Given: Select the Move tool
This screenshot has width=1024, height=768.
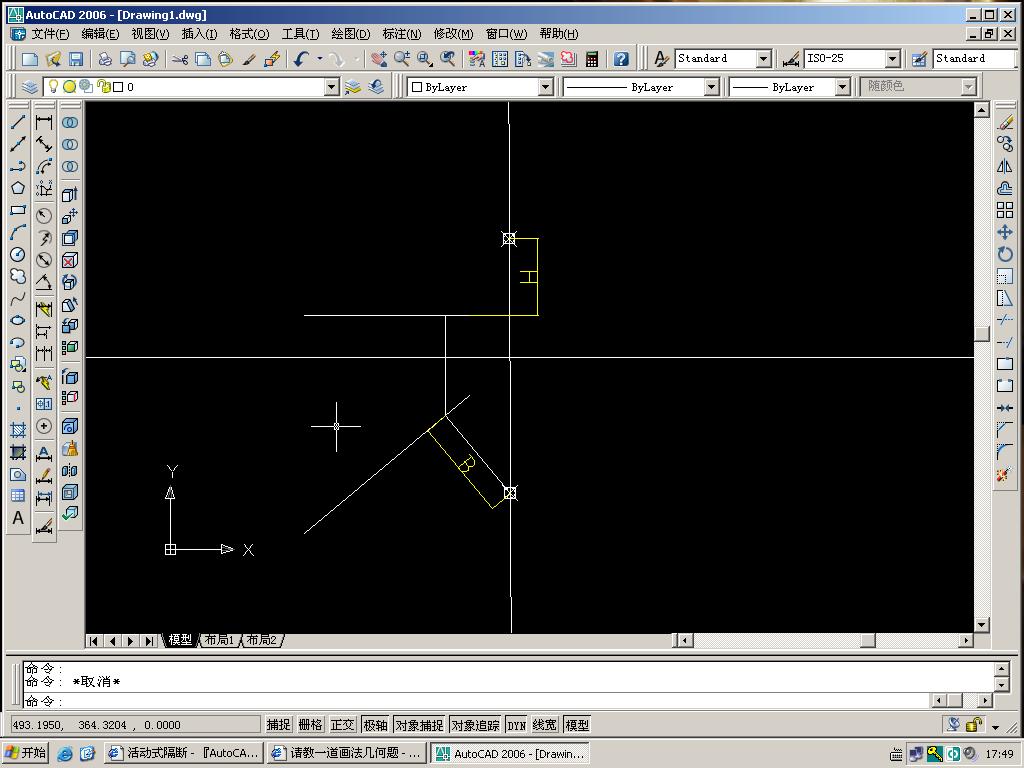Looking at the screenshot, I should 1005,232.
